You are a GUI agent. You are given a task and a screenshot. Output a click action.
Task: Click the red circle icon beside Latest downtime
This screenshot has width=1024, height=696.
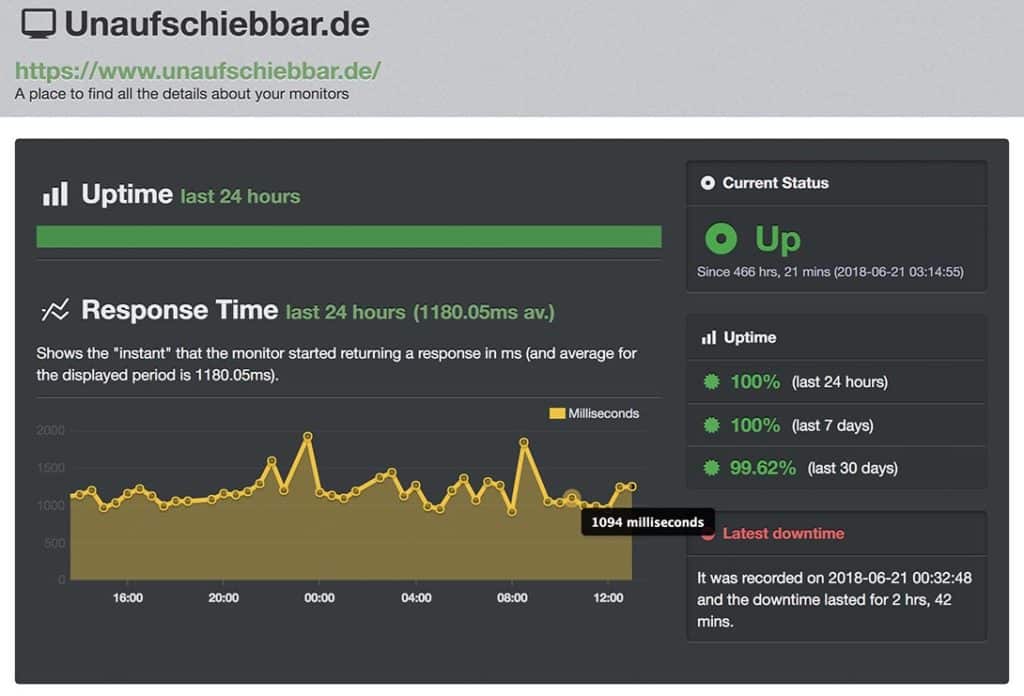pos(709,533)
